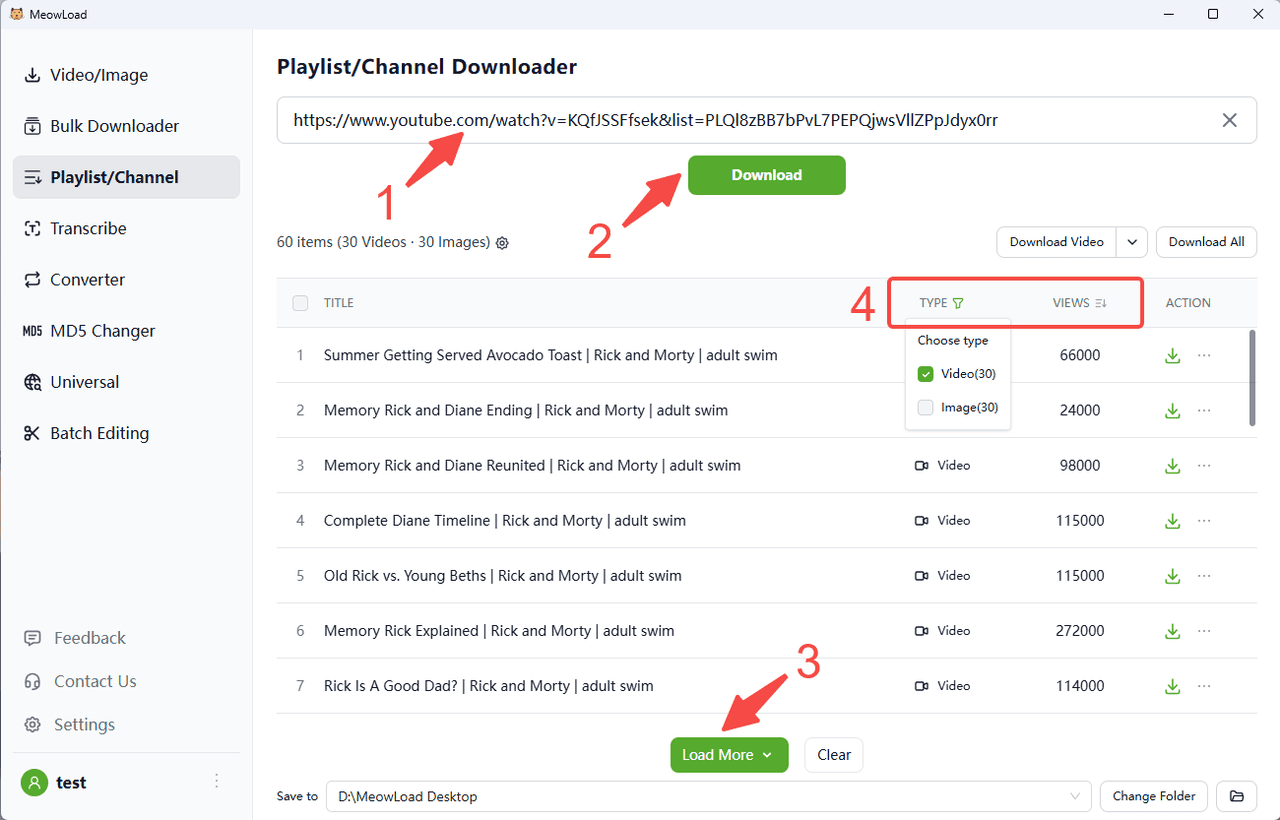
Task: Click the Change Folder button
Action: [x=1153, y=796]
